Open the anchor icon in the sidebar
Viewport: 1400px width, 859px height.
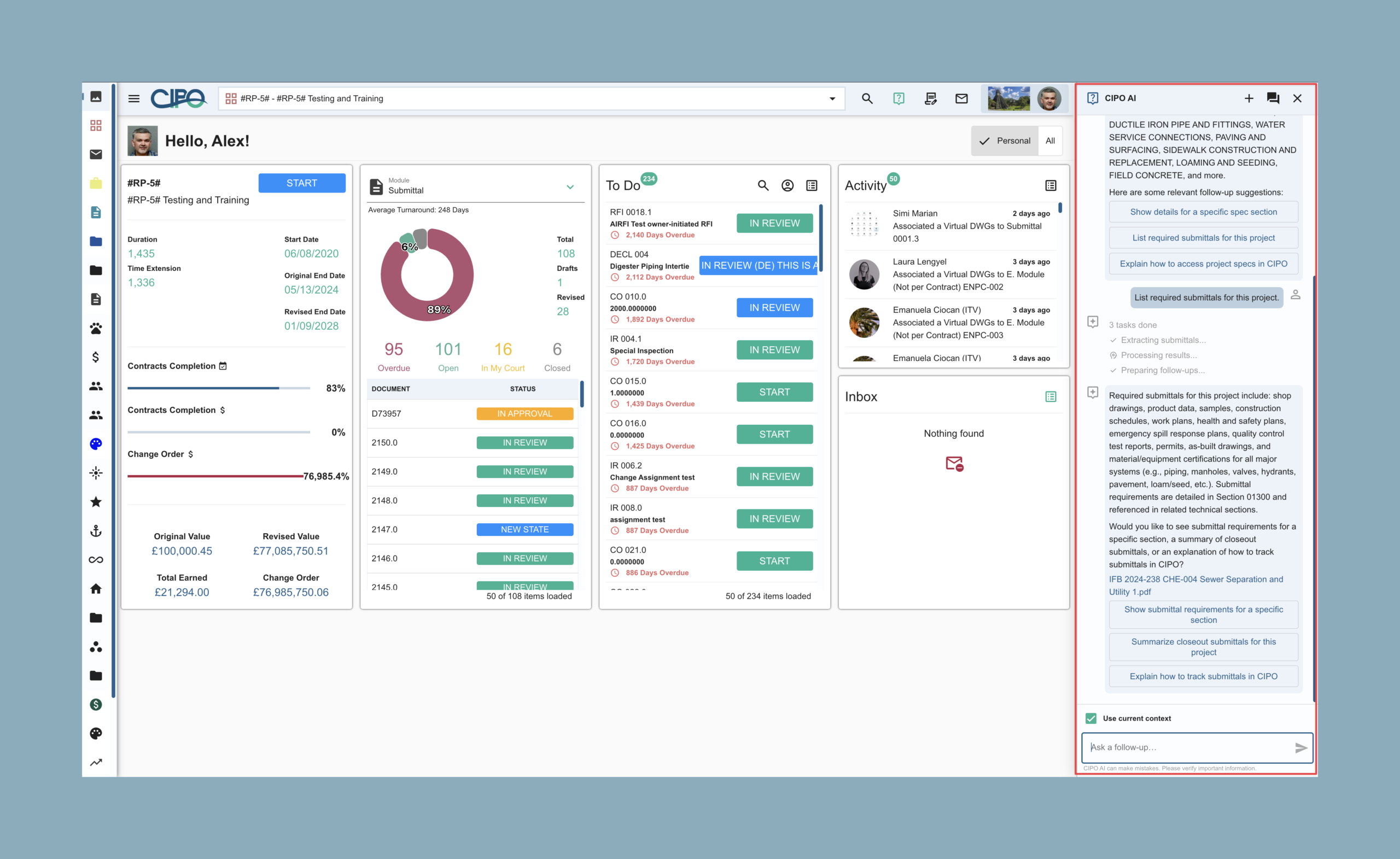tap(96, 530)
